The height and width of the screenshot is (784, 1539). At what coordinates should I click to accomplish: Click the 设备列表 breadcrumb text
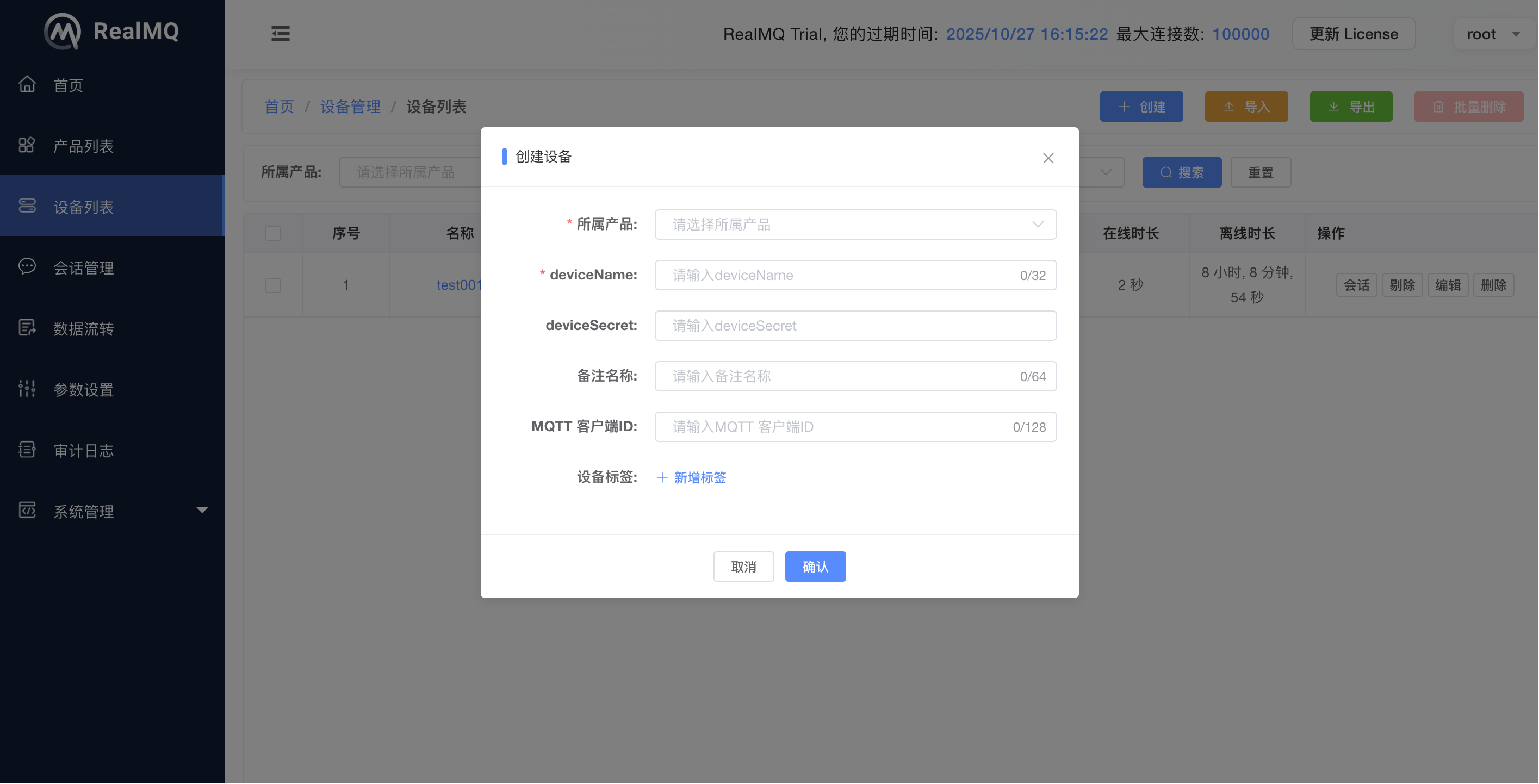[436, 107]
